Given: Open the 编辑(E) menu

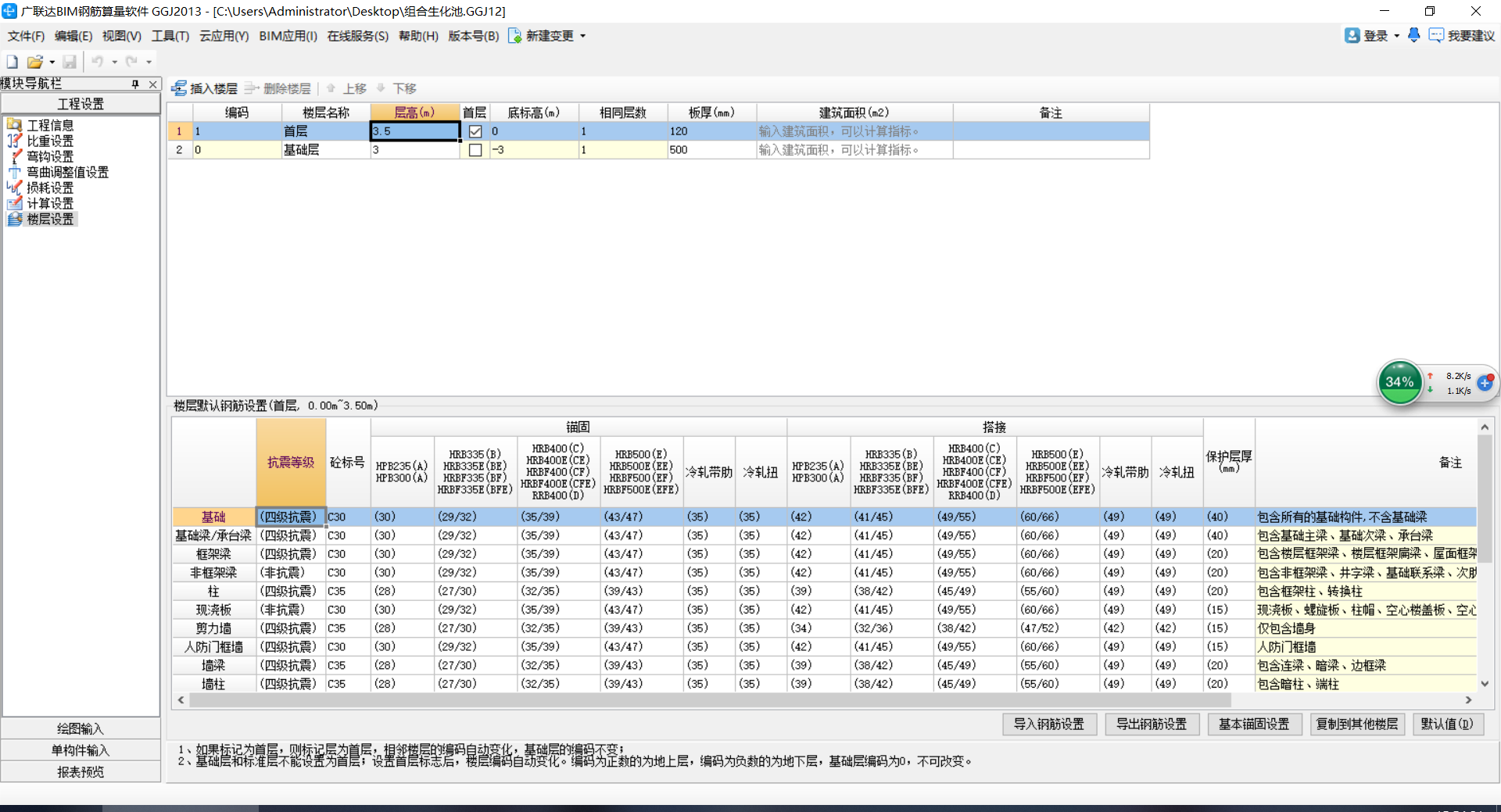Looking at the screenshot, I should point(73,36).
